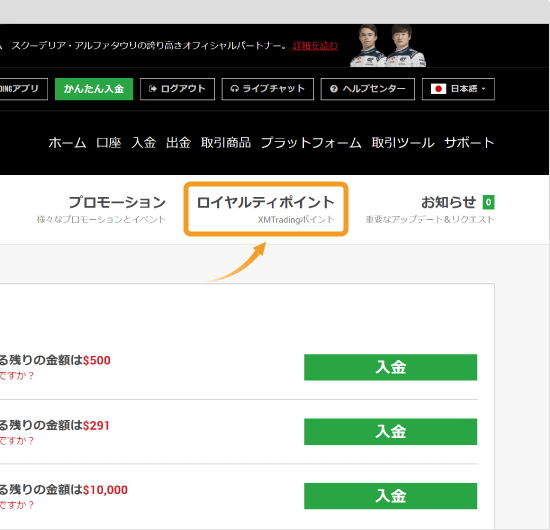Click the question mark help icon
The image size is (550, 530).
pos(334,89)
